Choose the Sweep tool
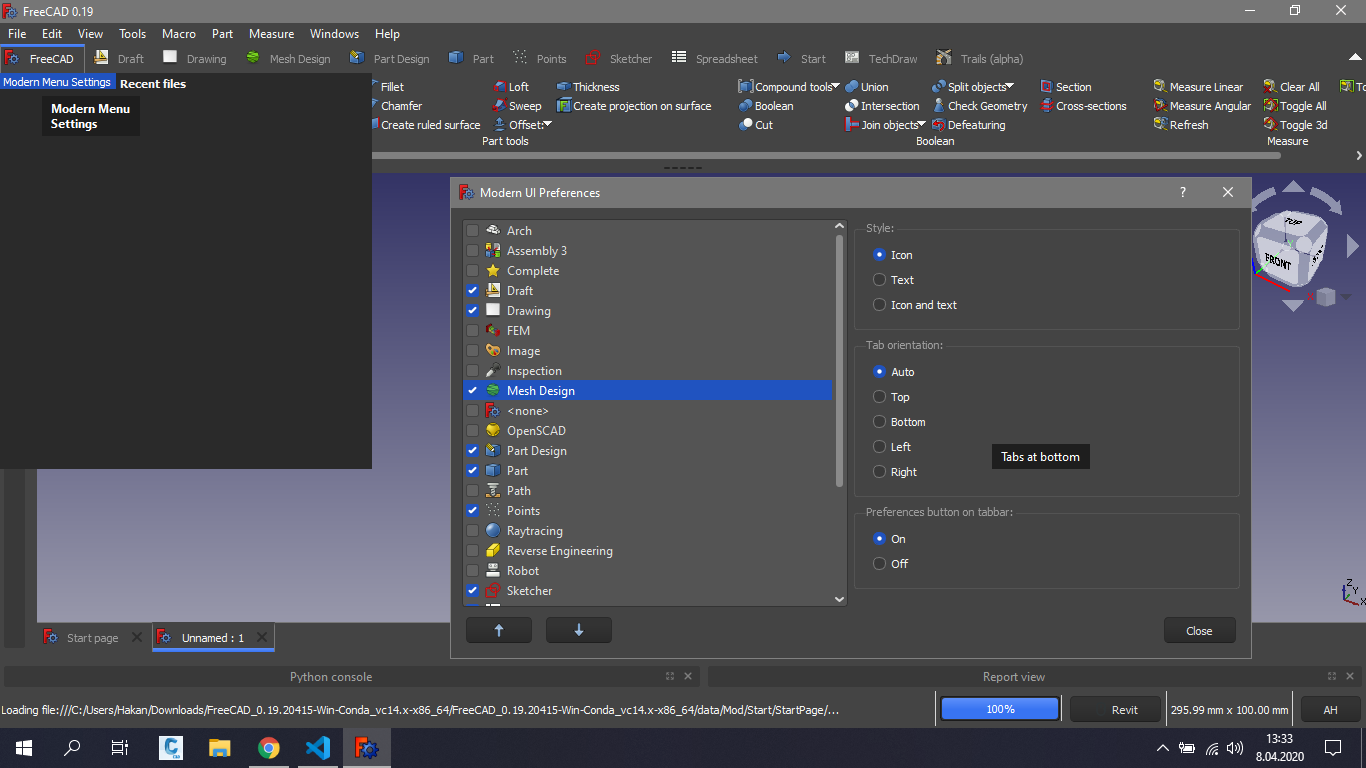The image size is (1366, 768). tap(517, 106)
